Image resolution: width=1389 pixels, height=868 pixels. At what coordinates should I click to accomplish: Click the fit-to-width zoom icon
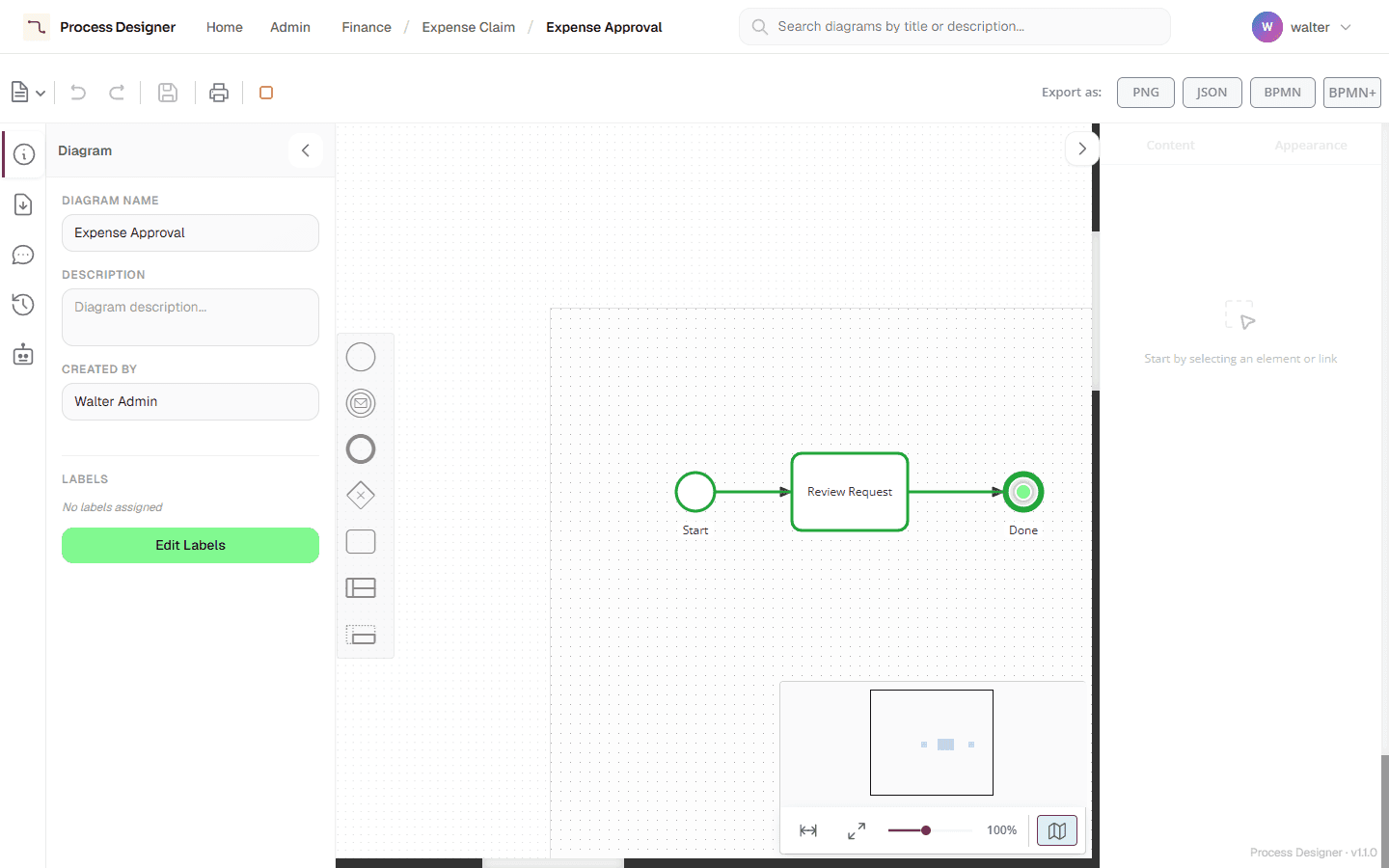(x=808, y=830)
